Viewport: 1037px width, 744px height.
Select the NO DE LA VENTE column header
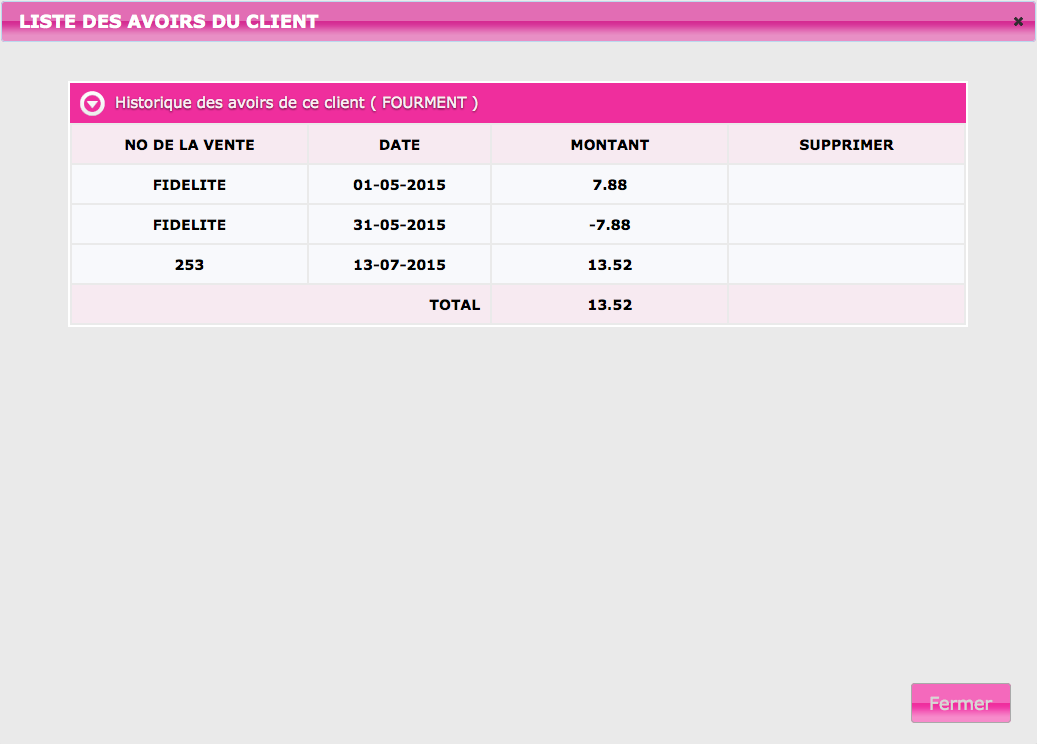coord(189,145)
